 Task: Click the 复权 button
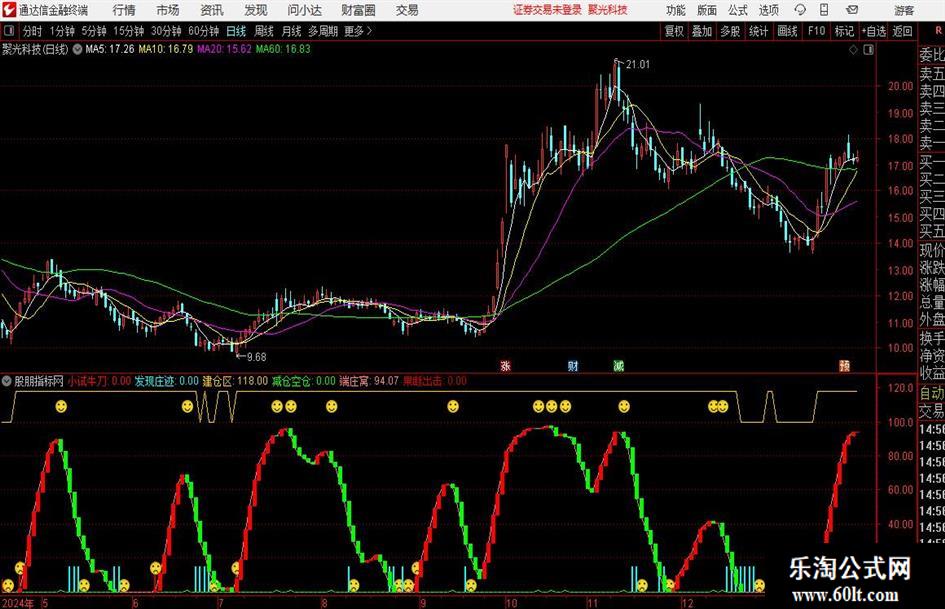pos(674,31)
